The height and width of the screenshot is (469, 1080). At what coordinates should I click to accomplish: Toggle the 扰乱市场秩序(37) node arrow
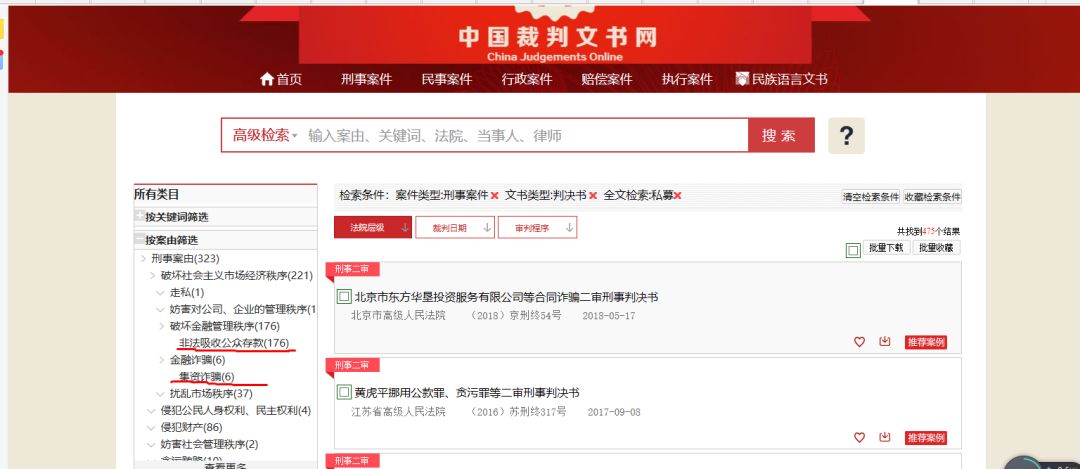pos(162,394)
